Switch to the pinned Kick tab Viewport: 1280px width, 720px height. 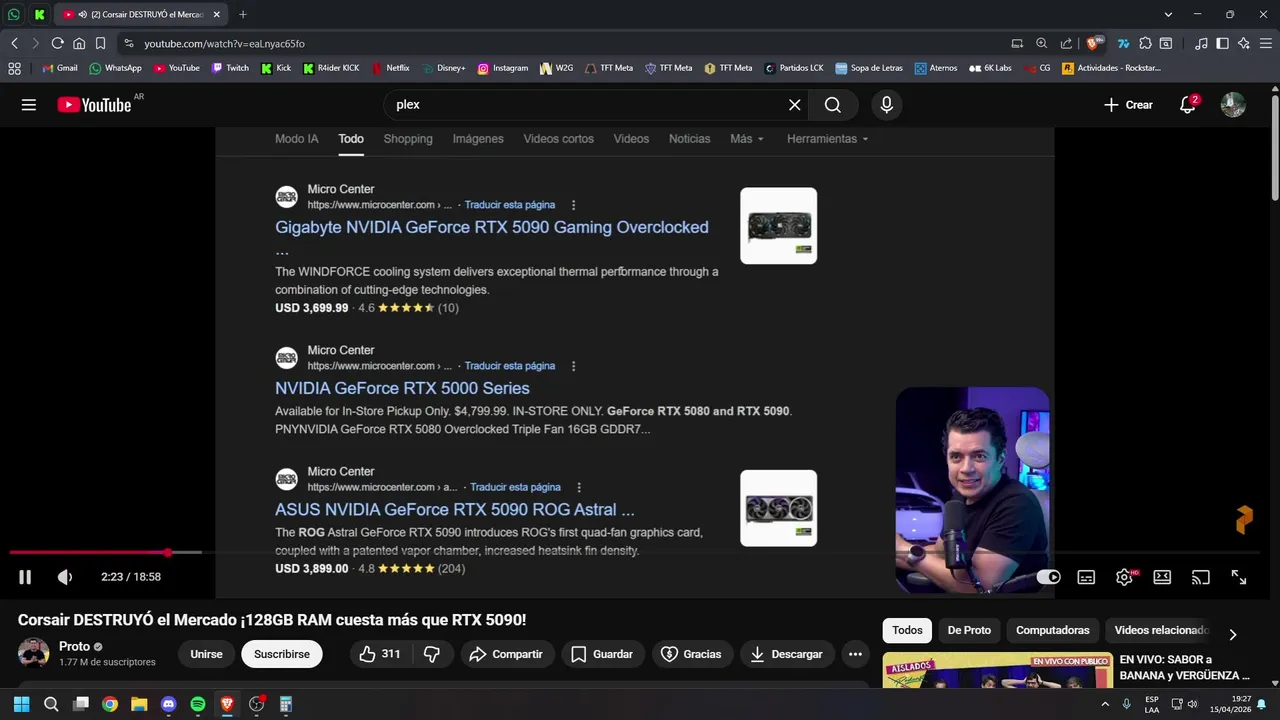pos(39,14)
